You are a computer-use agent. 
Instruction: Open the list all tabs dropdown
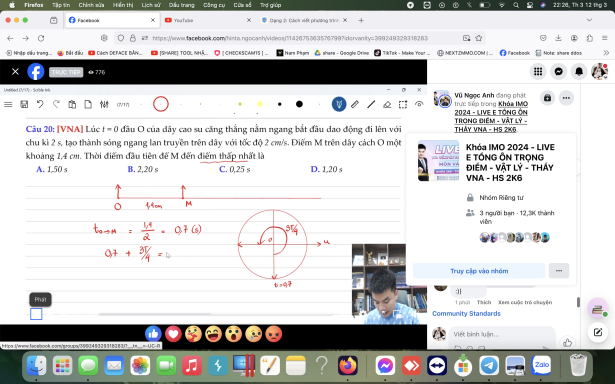click(x=589, y=20)
